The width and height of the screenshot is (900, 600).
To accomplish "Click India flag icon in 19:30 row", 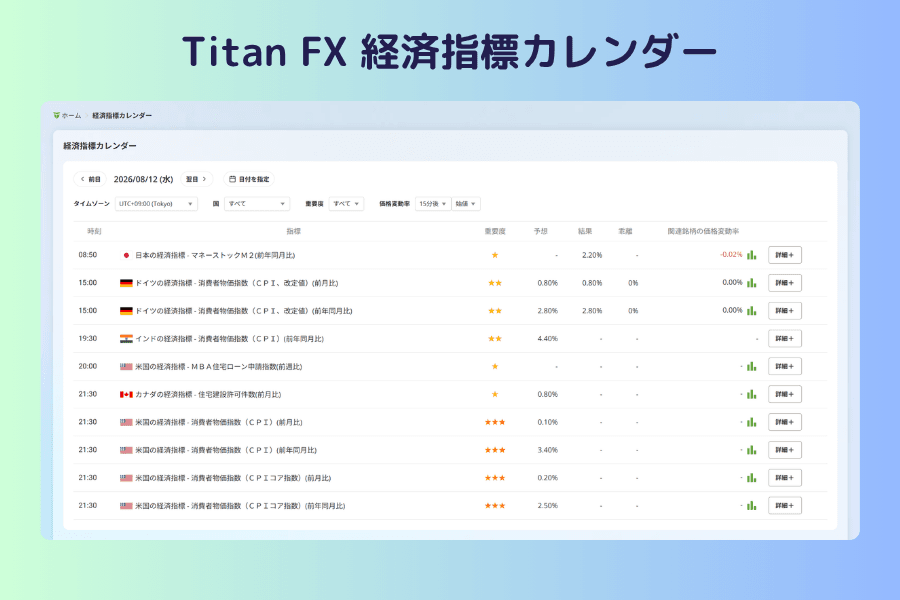I will 126,339.
